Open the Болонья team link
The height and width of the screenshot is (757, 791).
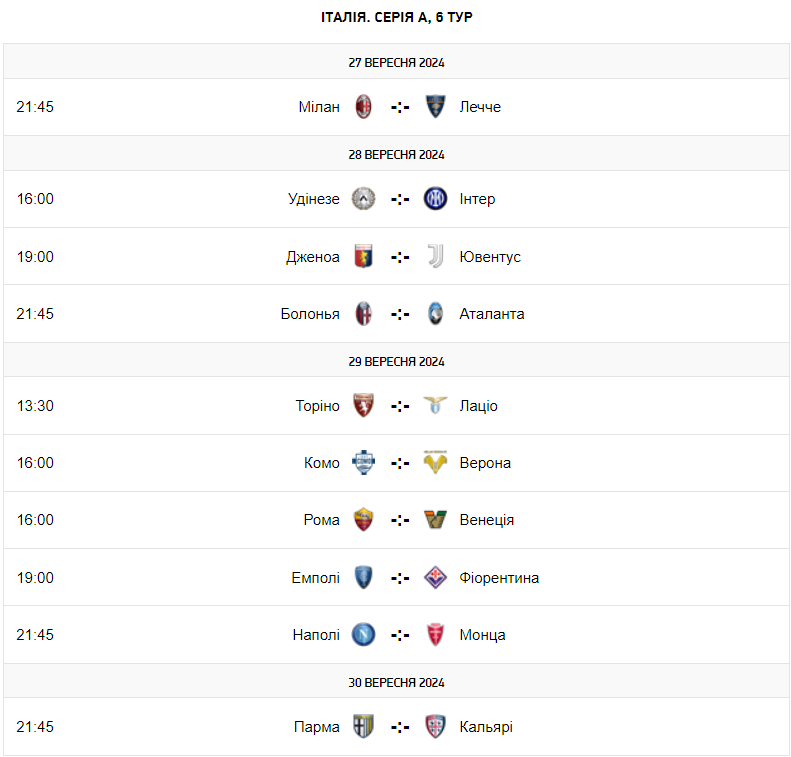point(310,314)
